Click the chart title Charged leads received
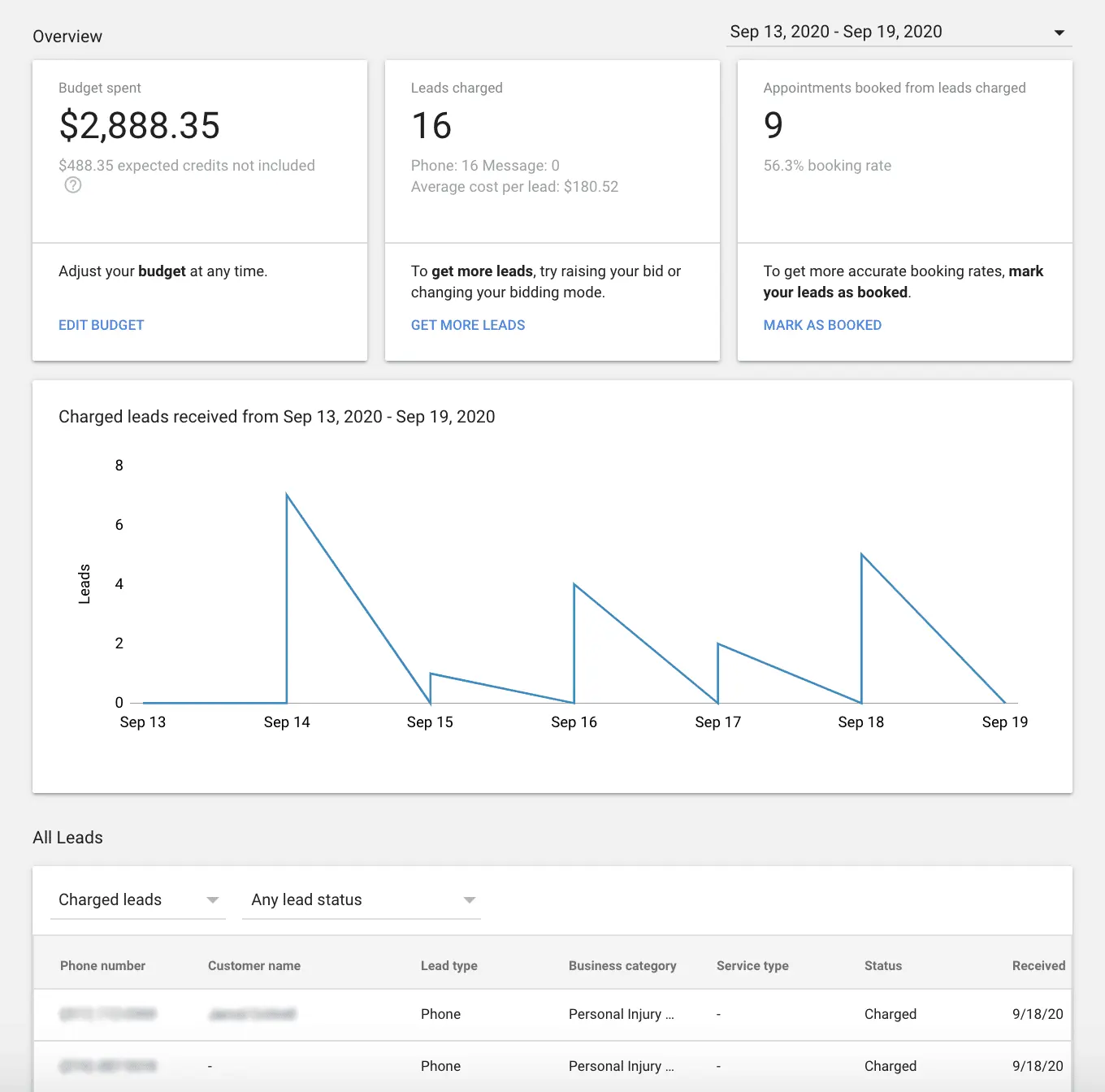 tap(276, 417)
